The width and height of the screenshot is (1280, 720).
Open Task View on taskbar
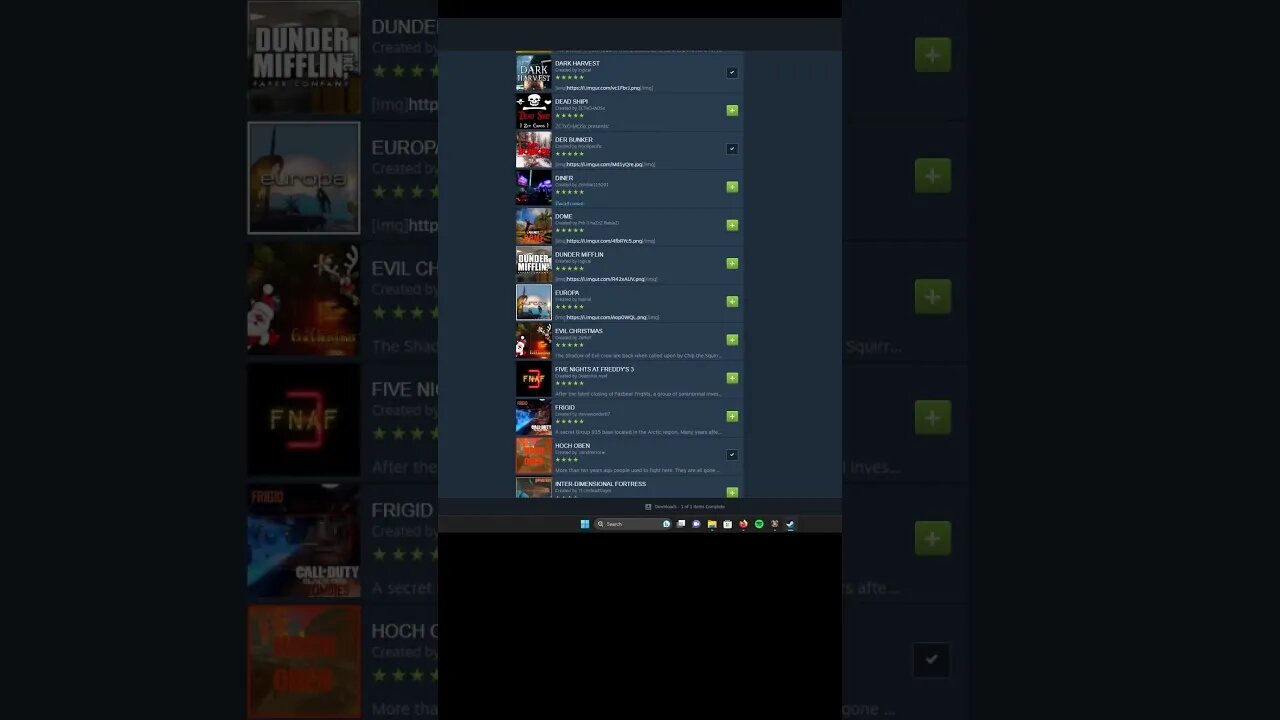point(681,524)
